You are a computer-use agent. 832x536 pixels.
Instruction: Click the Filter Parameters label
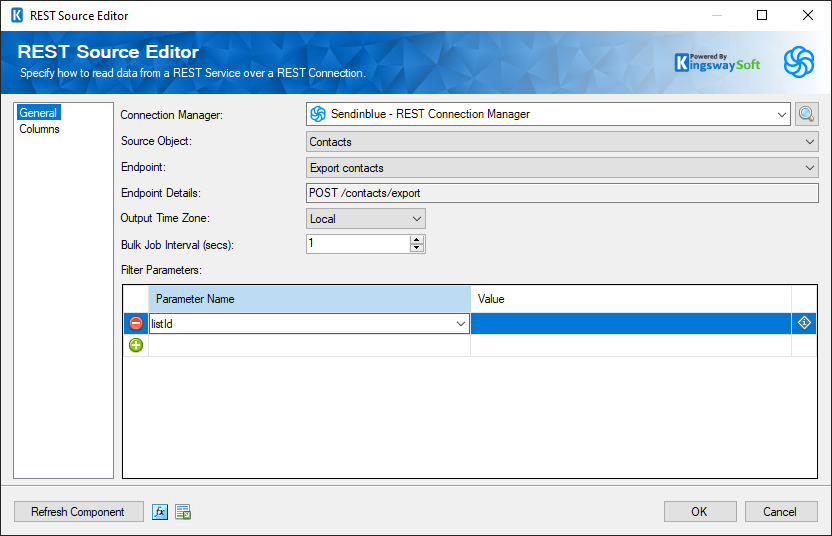point(161,270)
